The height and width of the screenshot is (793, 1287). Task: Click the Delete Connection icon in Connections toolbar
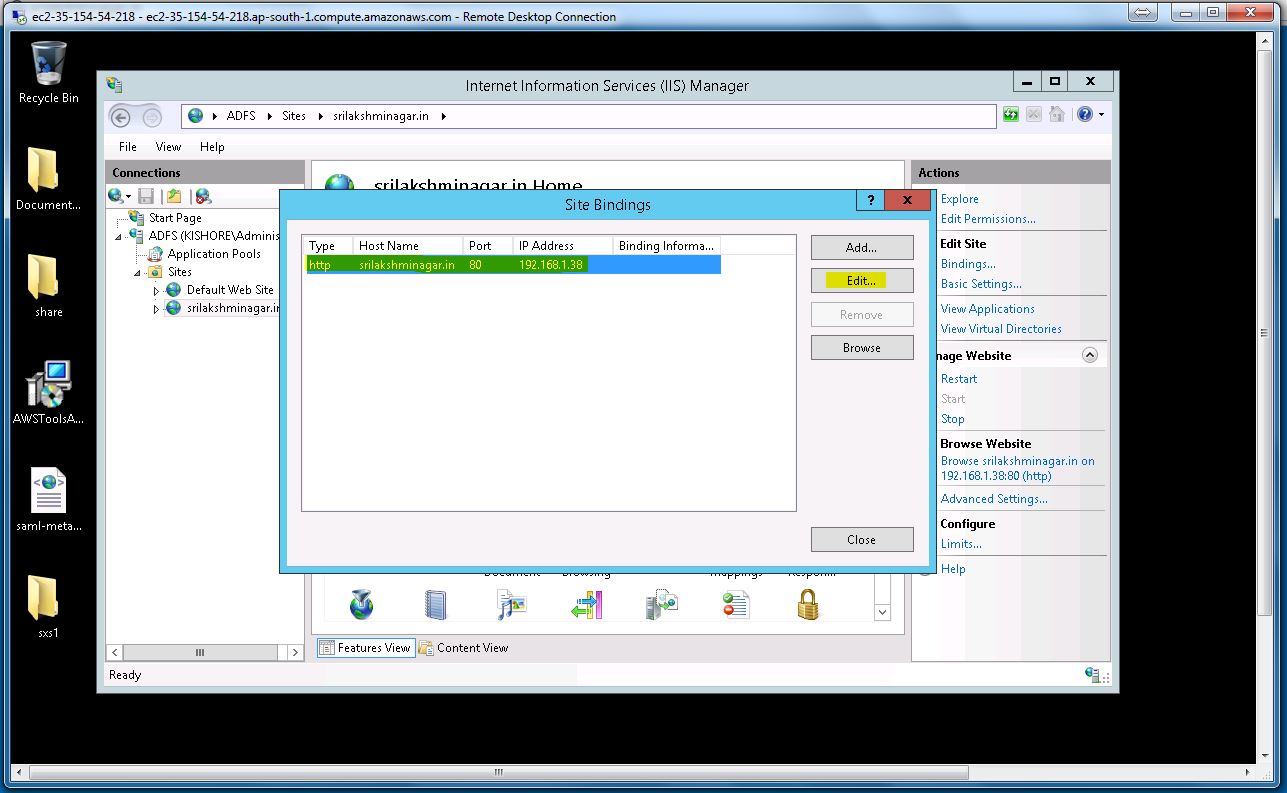pyautogui.click(x=203, y=196)
